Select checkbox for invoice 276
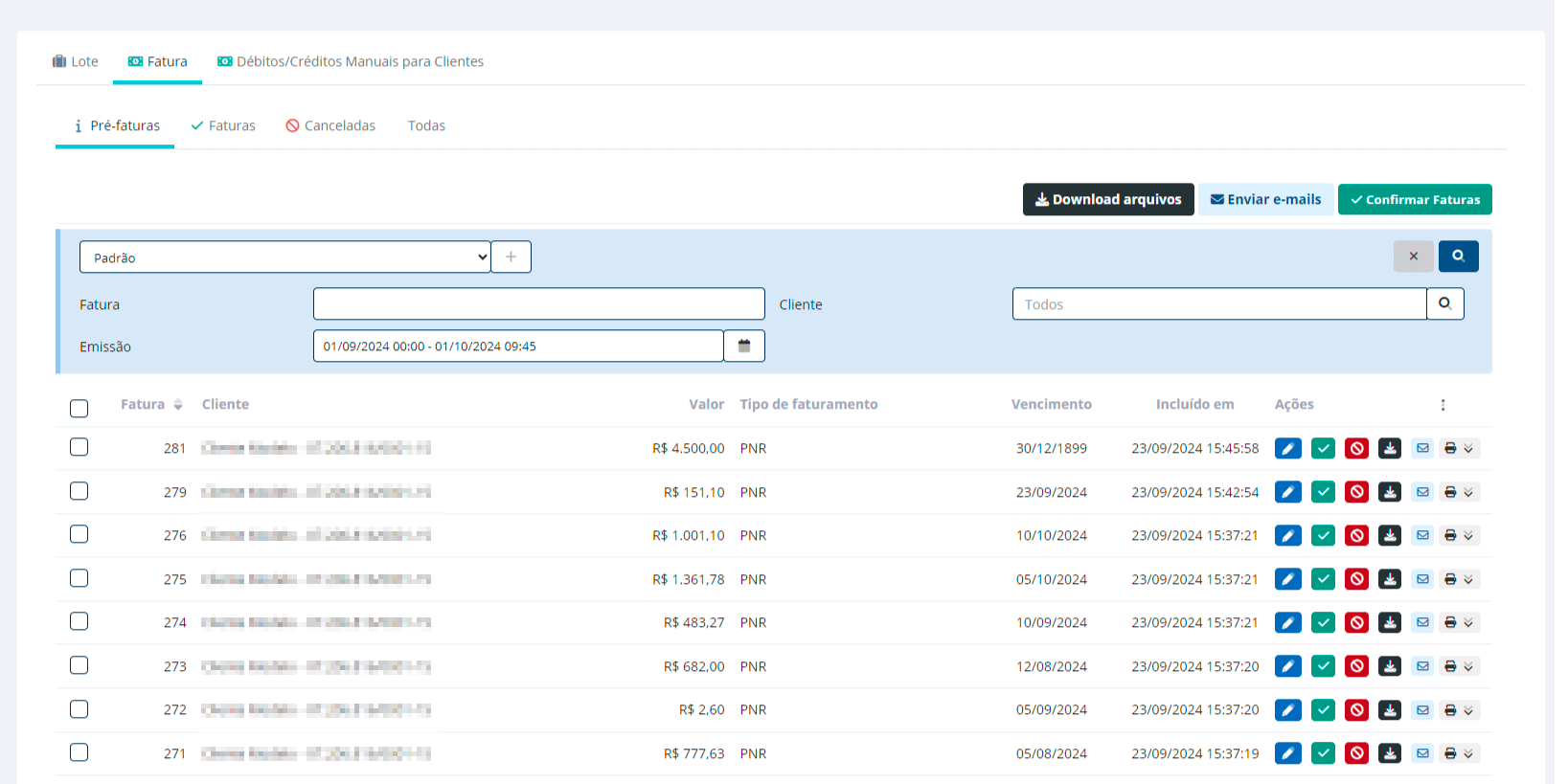The width and height of the screenshot is (1568, 784). click(80, 534)
